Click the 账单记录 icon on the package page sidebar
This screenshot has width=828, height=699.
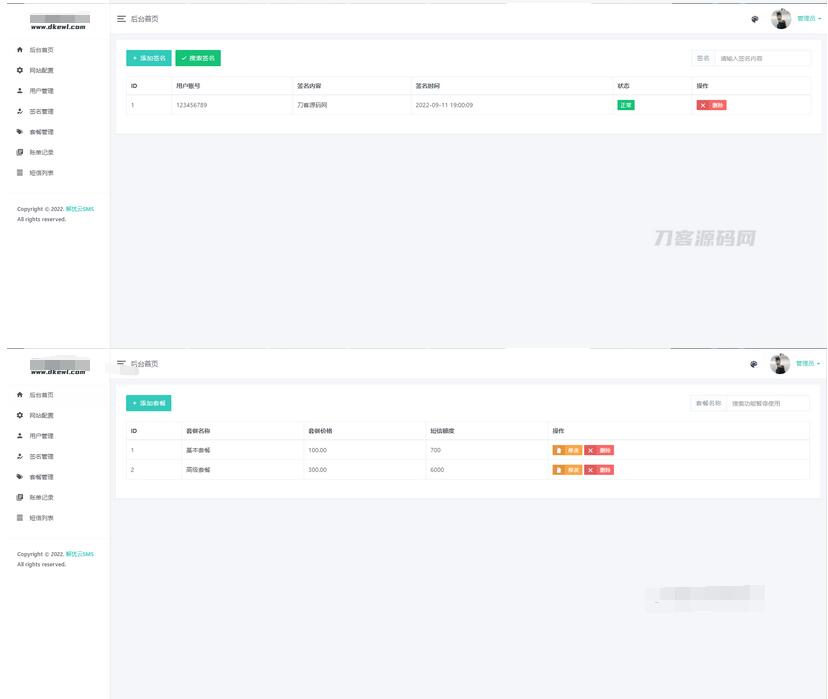20,497
